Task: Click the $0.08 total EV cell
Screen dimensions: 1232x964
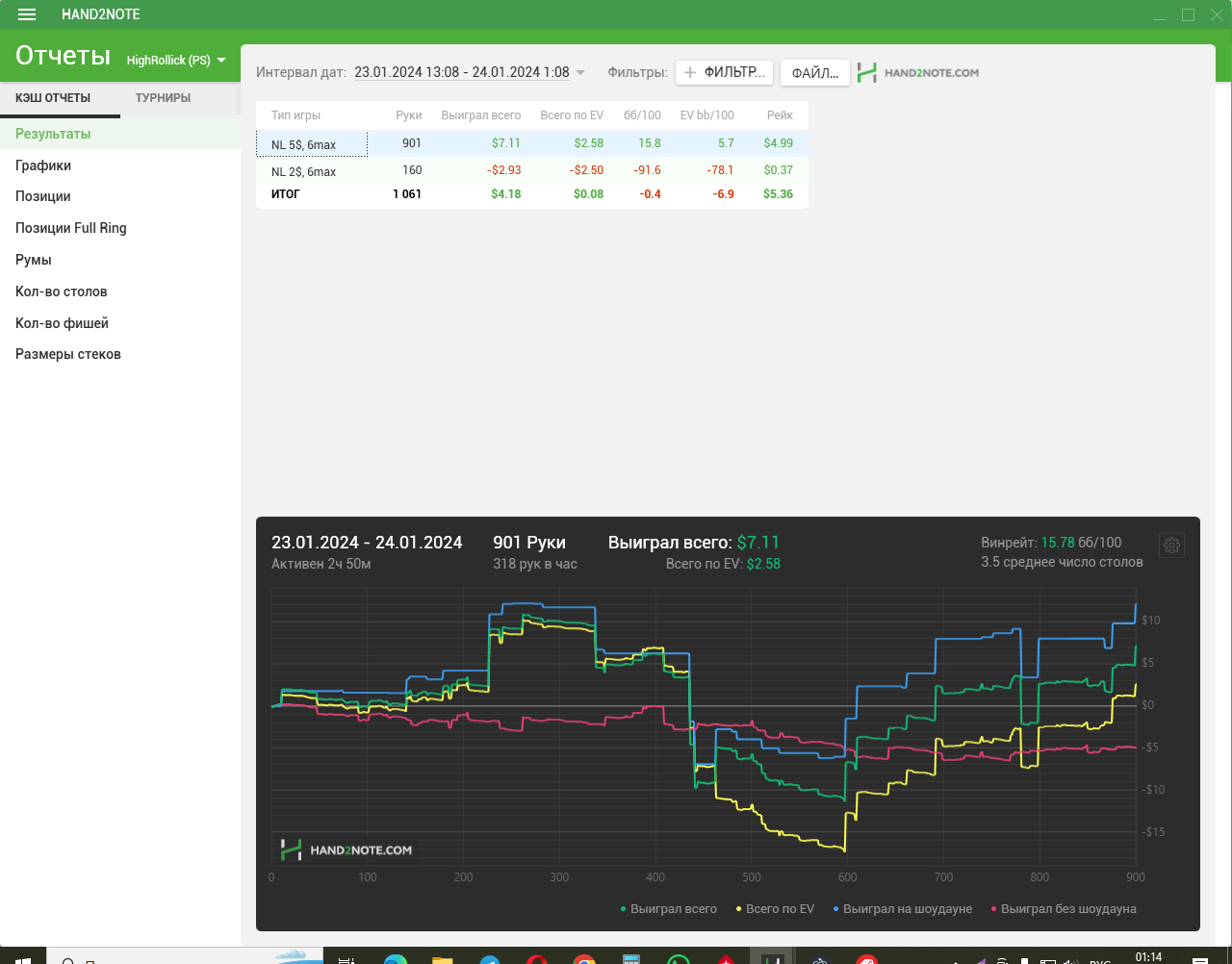Action: pyautogui.click(x=589, y=194)
